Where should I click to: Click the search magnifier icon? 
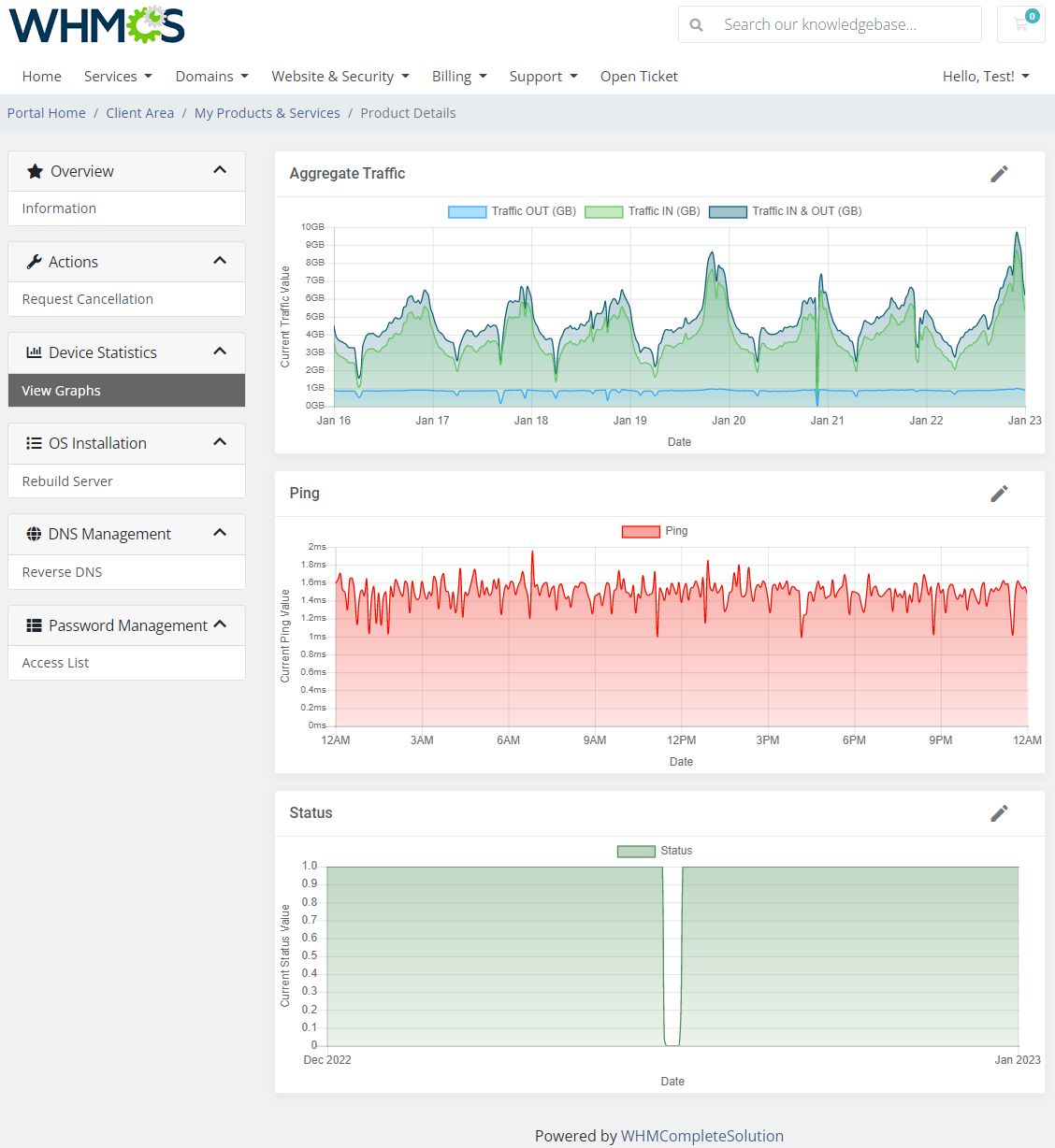coord(697,25)
